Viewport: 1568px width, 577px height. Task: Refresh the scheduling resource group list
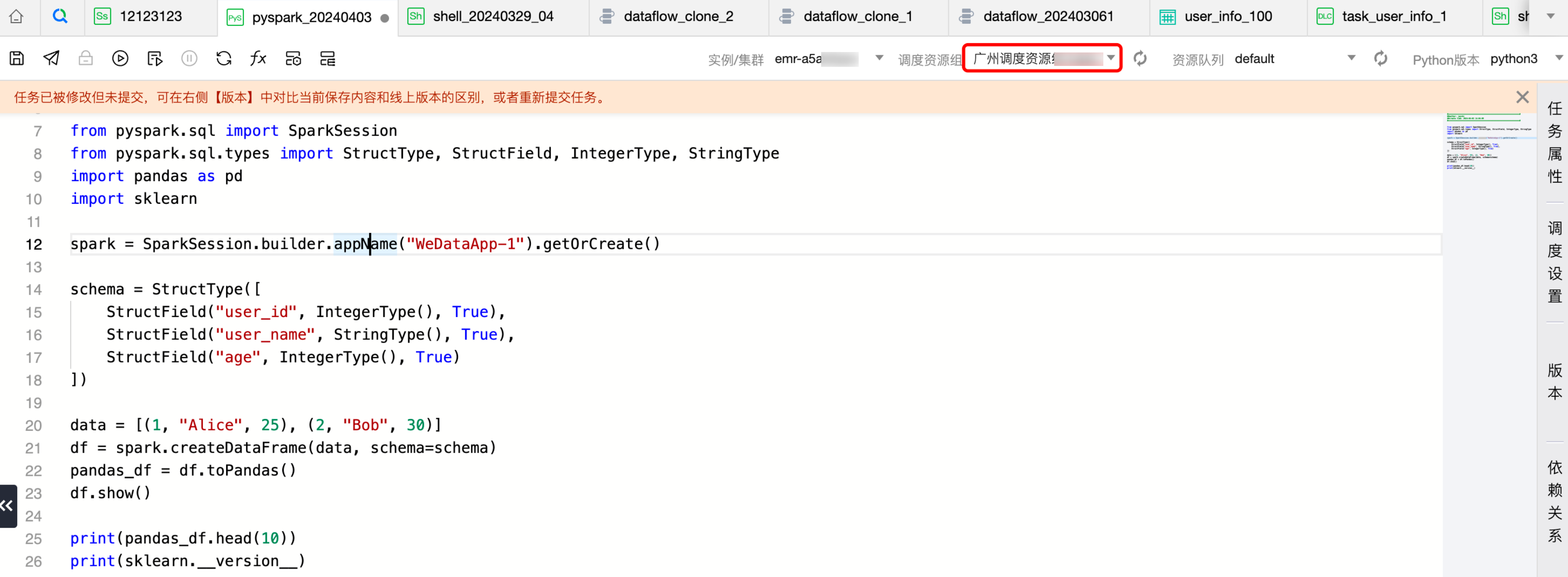(1140, 58)
